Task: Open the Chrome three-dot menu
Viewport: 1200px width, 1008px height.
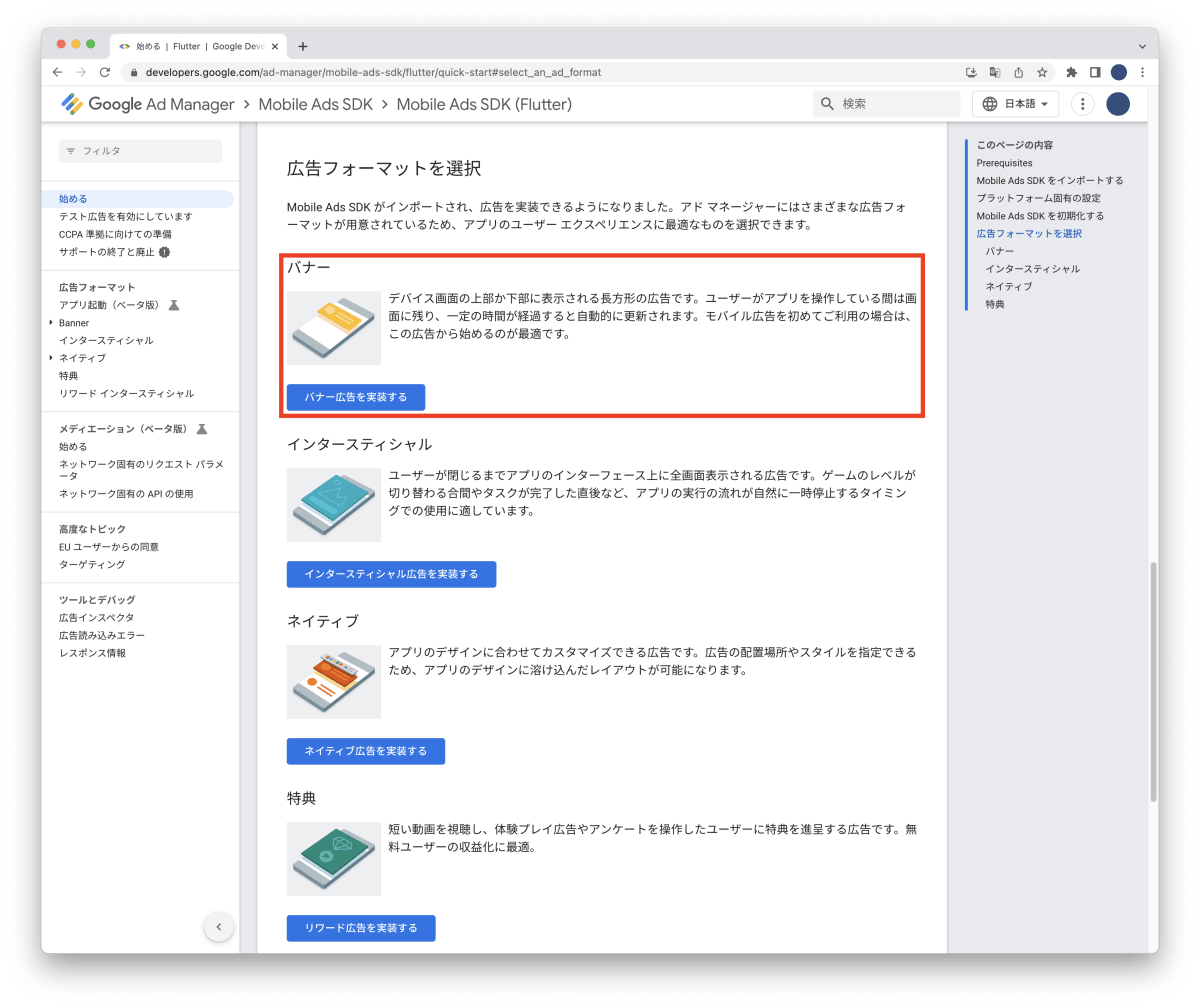Action: click(1142, 72)
